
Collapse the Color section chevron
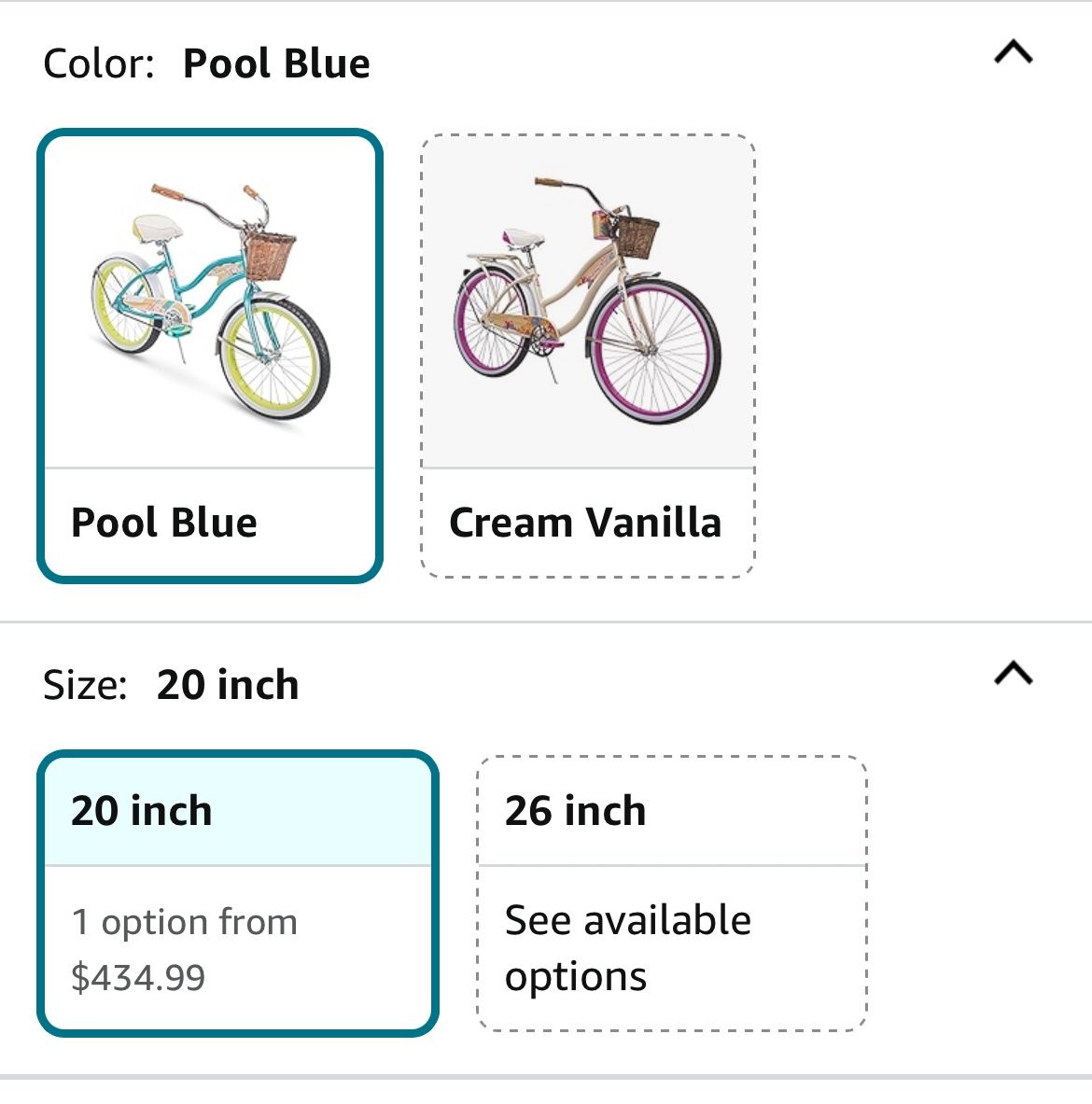1014,52
